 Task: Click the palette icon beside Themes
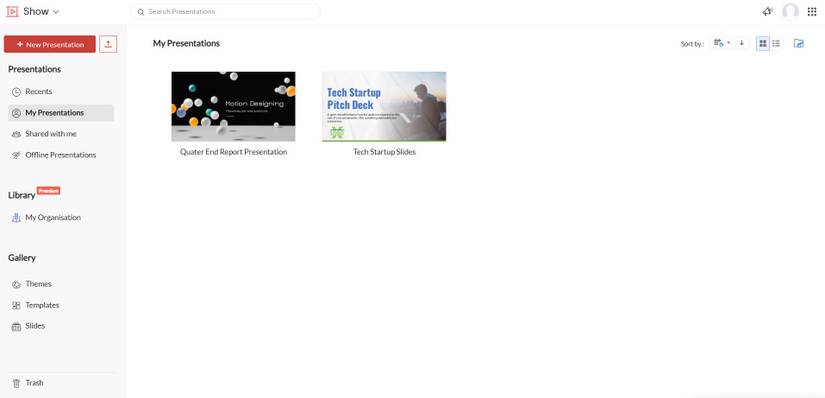pyautogui.click(x=16, y=284)
